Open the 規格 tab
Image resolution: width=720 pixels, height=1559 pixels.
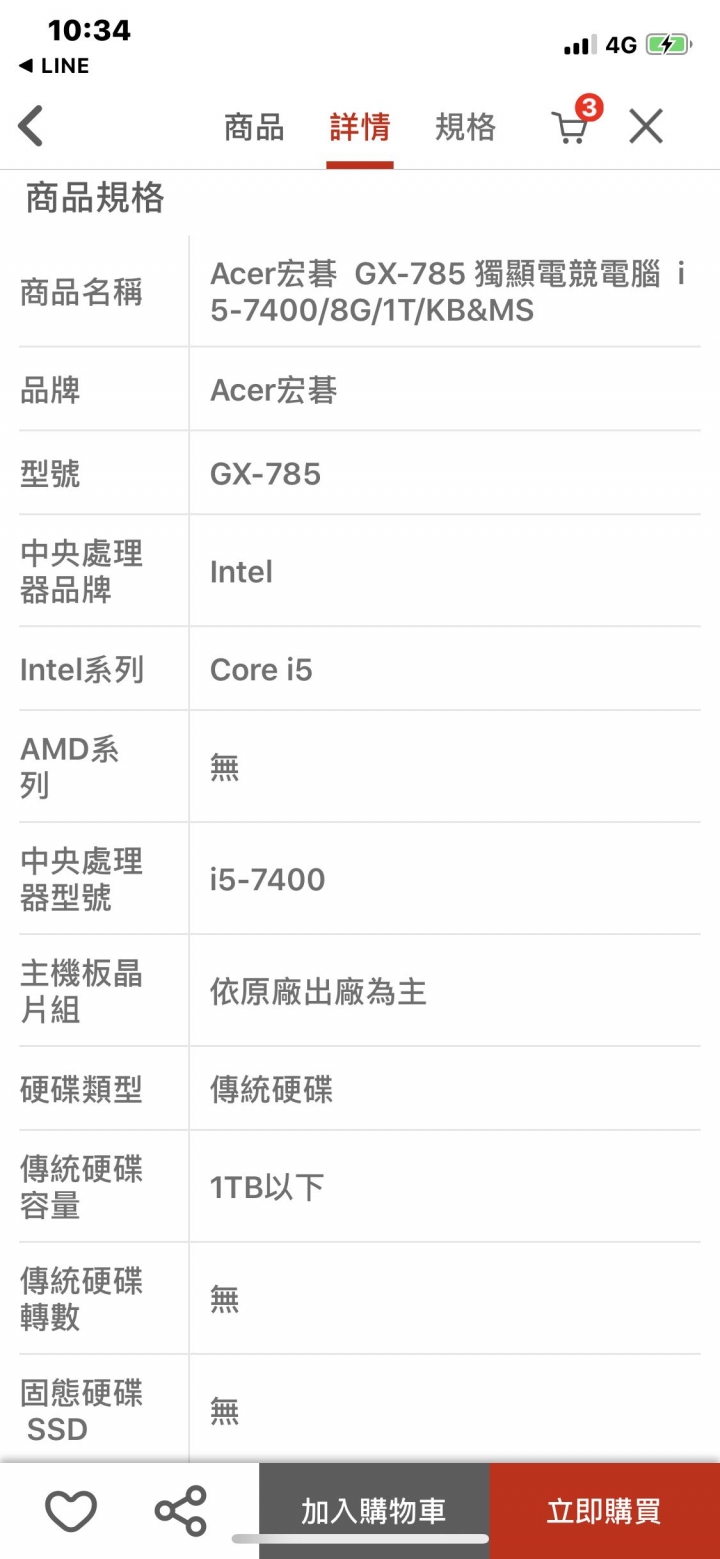coord(466,127)
